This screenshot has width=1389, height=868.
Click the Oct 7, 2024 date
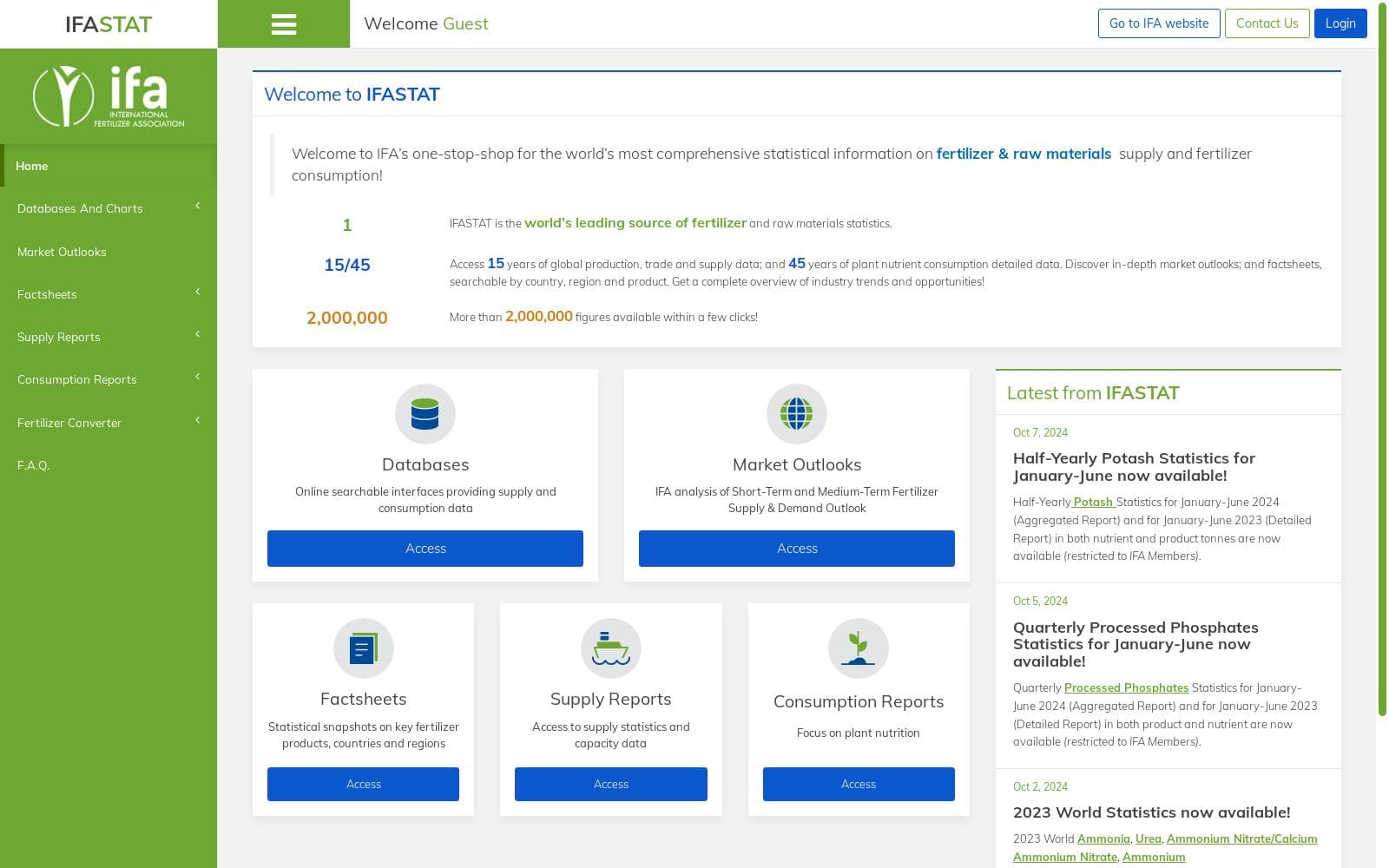[x=1040, y=432]
